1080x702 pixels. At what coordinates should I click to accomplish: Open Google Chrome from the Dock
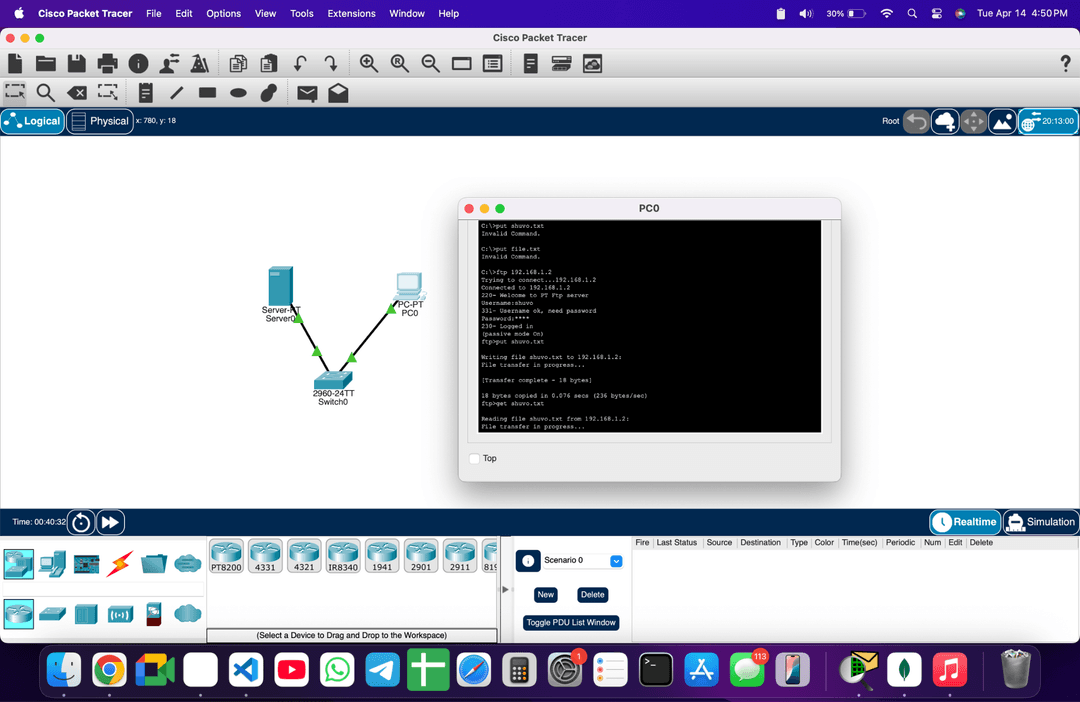pos(109,670)
